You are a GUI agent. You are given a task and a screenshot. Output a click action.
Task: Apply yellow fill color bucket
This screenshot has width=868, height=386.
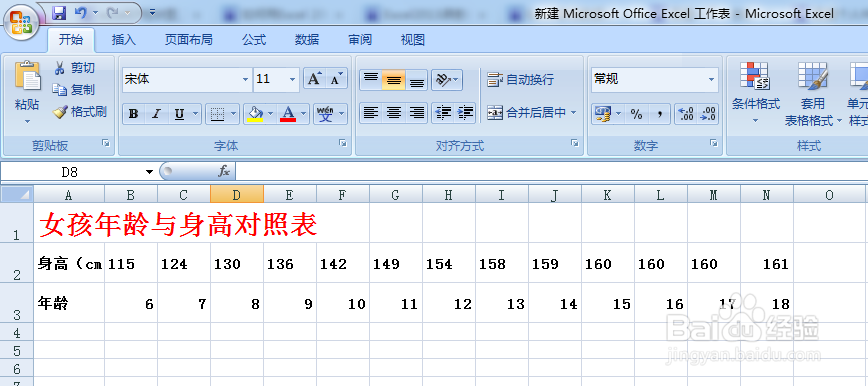click(255, 114)
